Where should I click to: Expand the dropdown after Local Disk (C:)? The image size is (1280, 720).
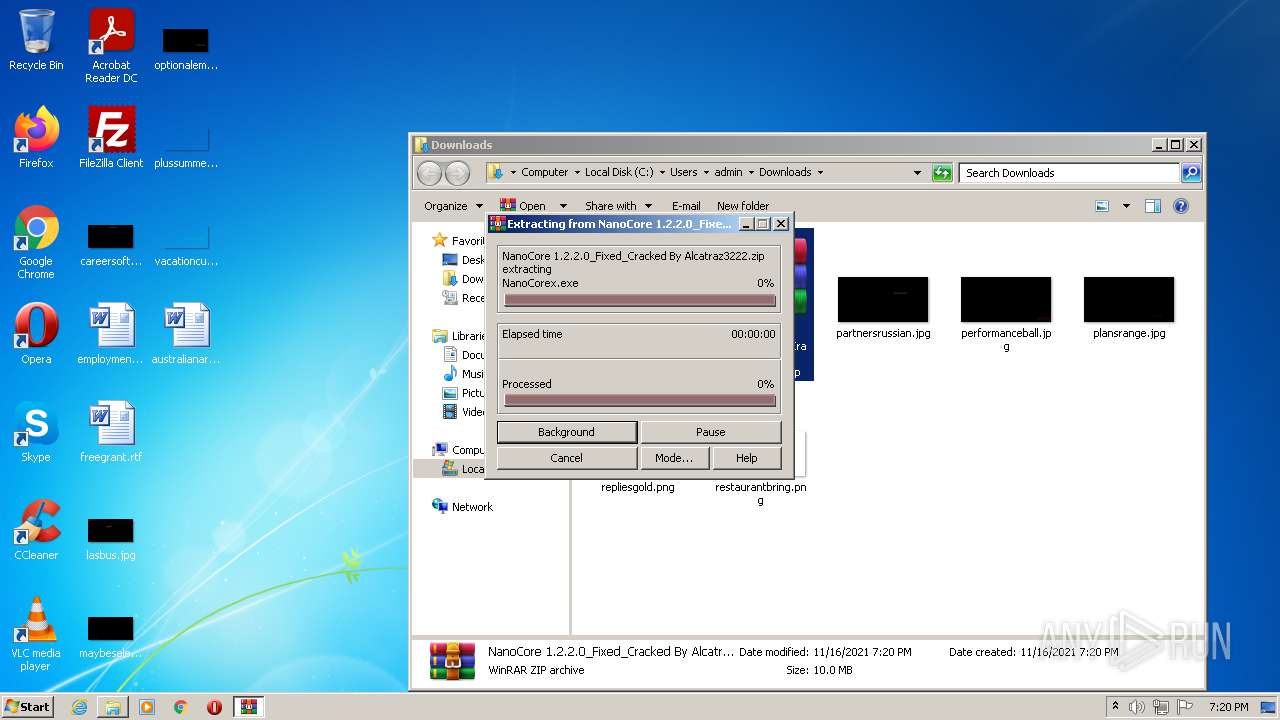pyautogui.click(x=661, y=173)
